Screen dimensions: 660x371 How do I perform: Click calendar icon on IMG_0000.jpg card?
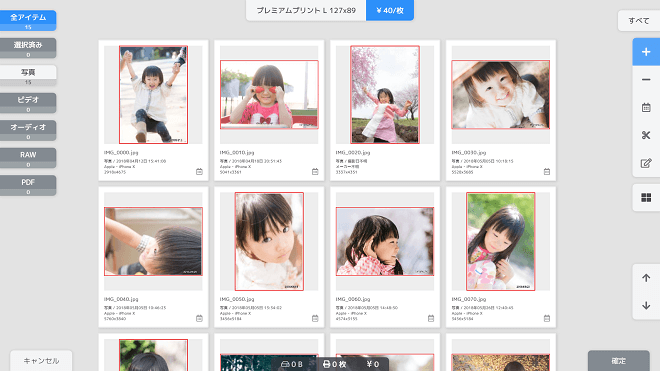199,171
